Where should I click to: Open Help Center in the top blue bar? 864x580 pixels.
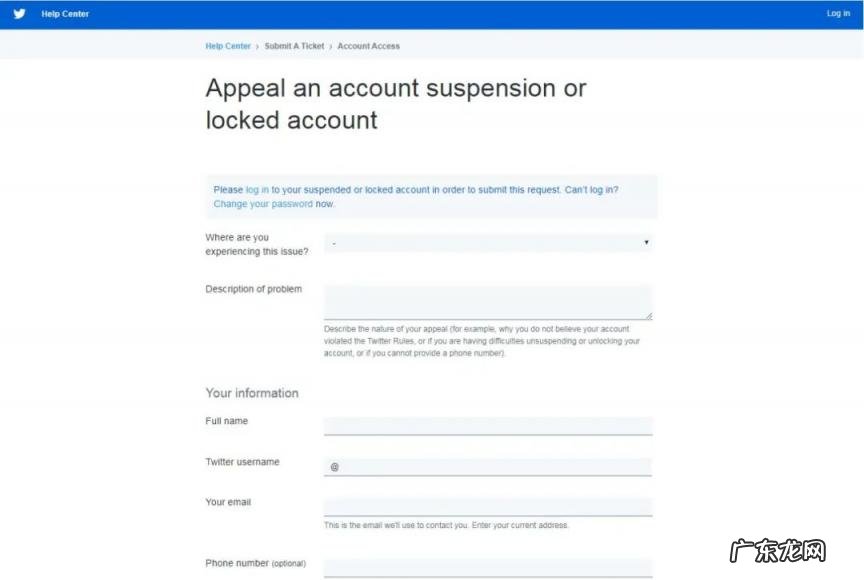(65, 14)
